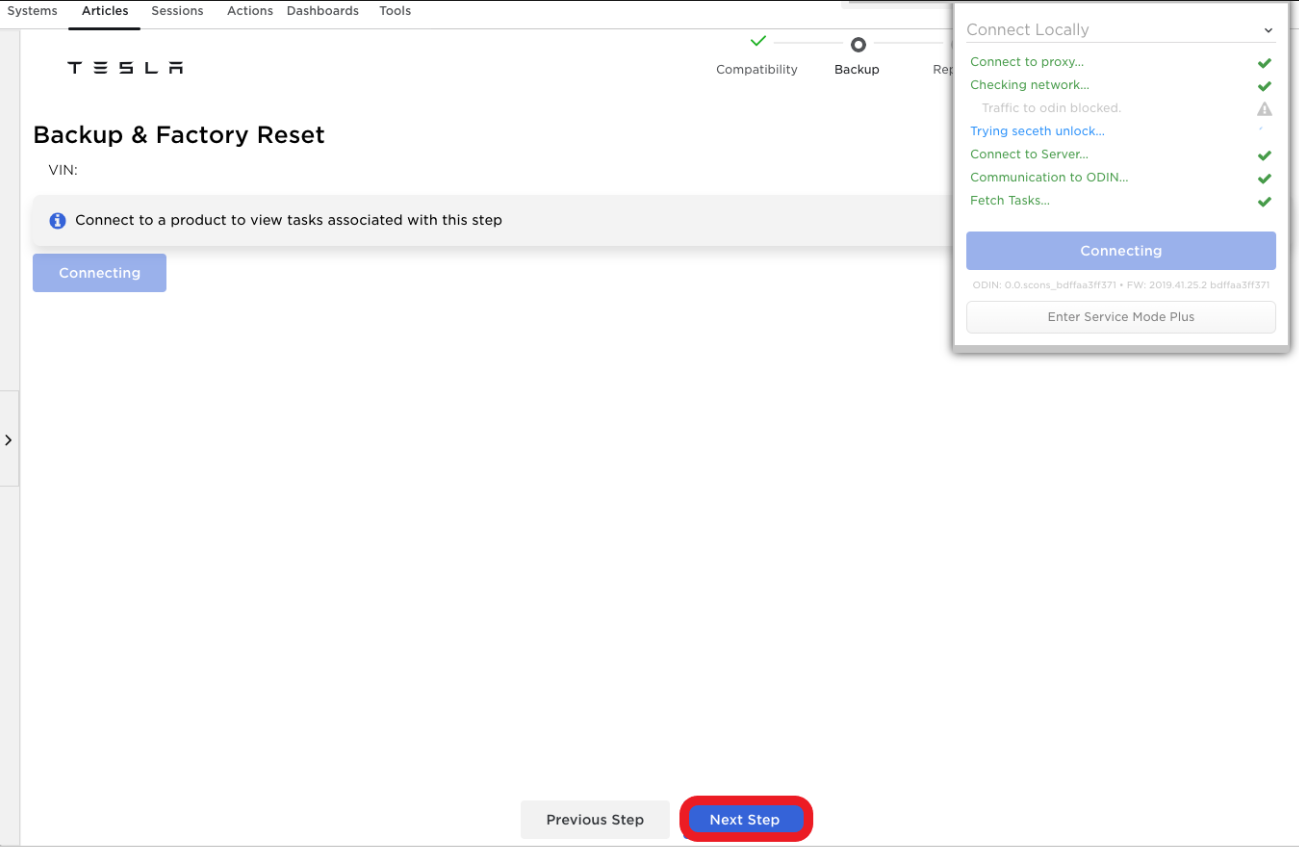Screen dimensions: 1299x847
Task: Switch to the Sessions tab
Action: [177, 11]
